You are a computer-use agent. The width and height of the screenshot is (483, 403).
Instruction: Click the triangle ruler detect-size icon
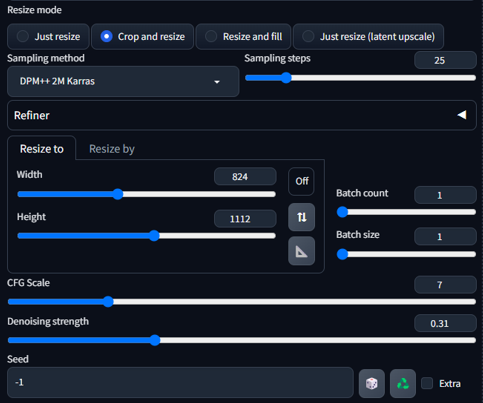click(x=301, y=251)
